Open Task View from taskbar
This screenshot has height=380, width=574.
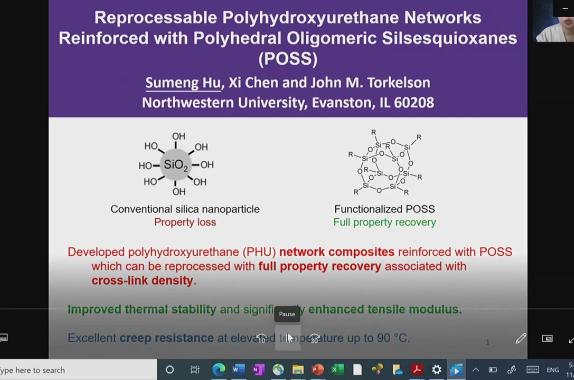click(x=194, y=370)
